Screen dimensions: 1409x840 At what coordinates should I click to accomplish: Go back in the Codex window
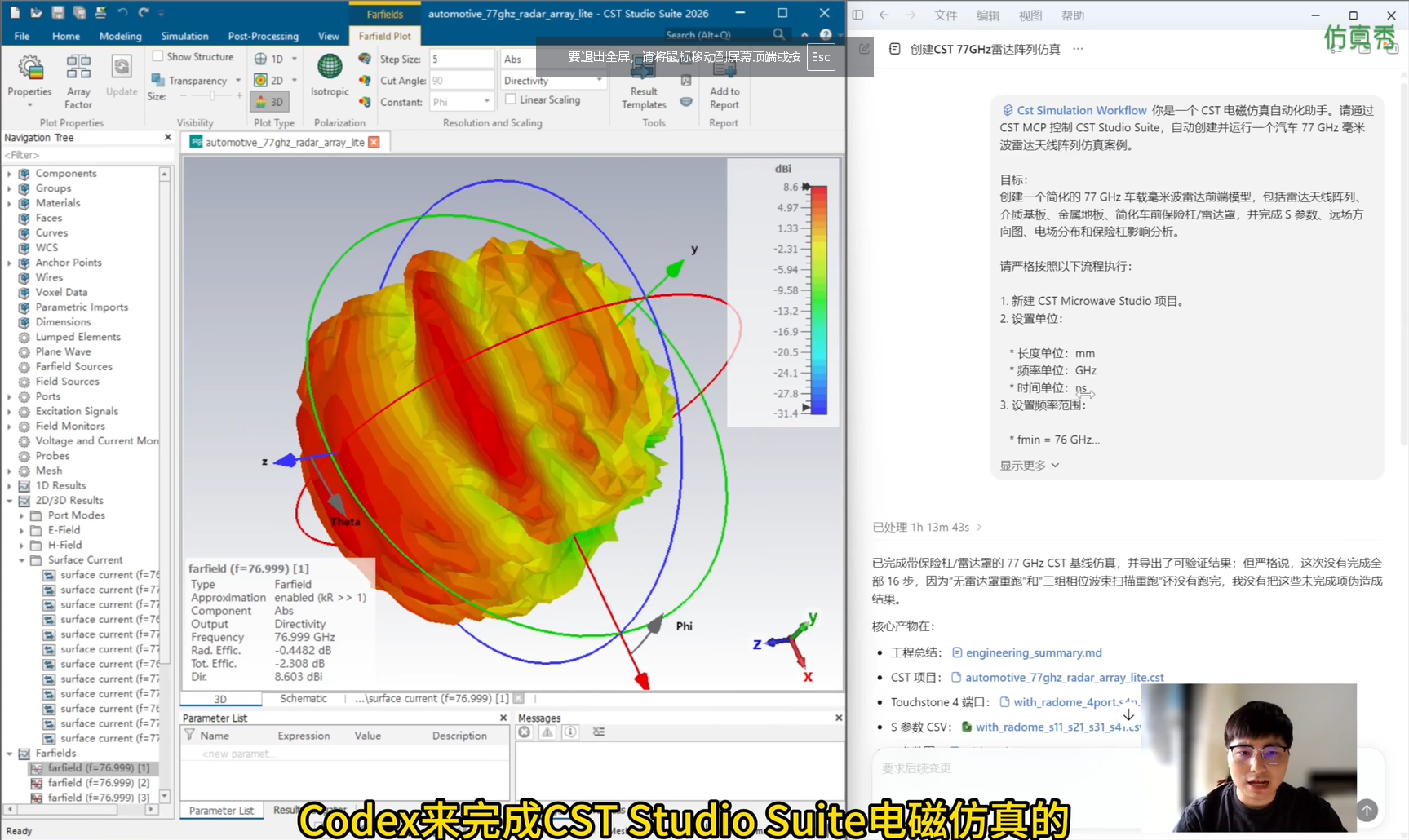(x=884, y=15)
